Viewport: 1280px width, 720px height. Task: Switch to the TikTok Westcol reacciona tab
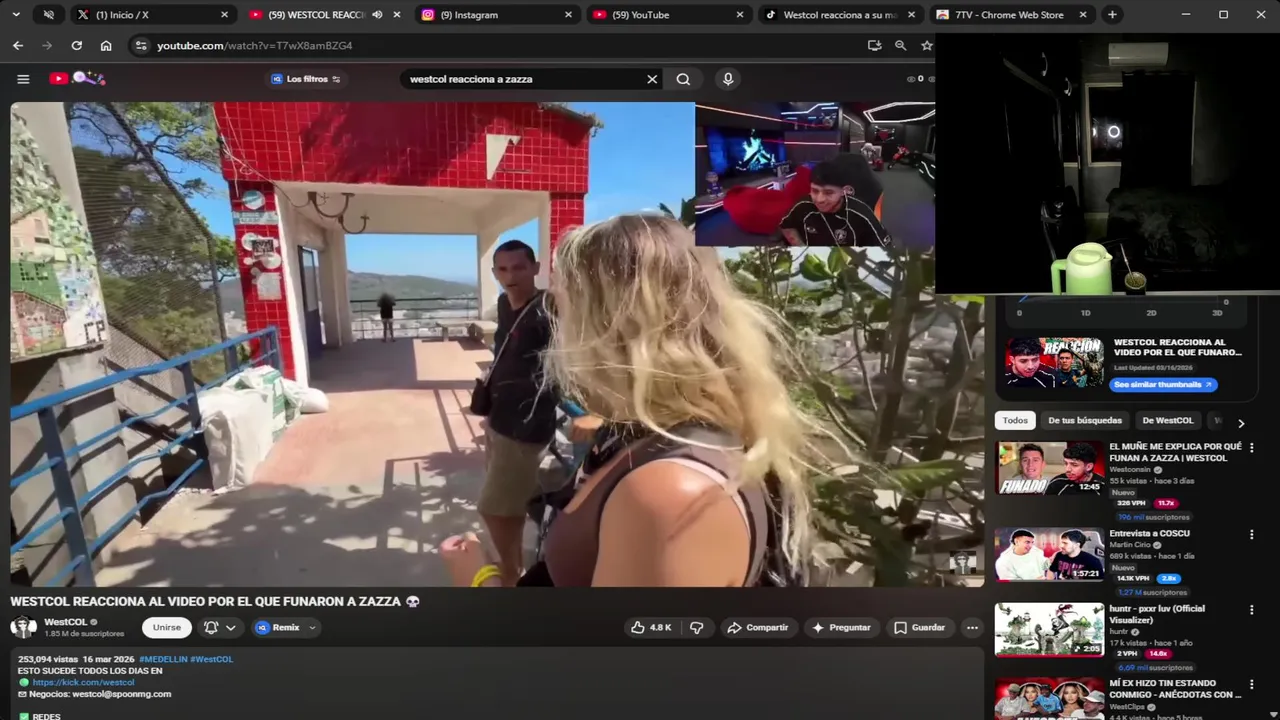[x=838, y=15]
